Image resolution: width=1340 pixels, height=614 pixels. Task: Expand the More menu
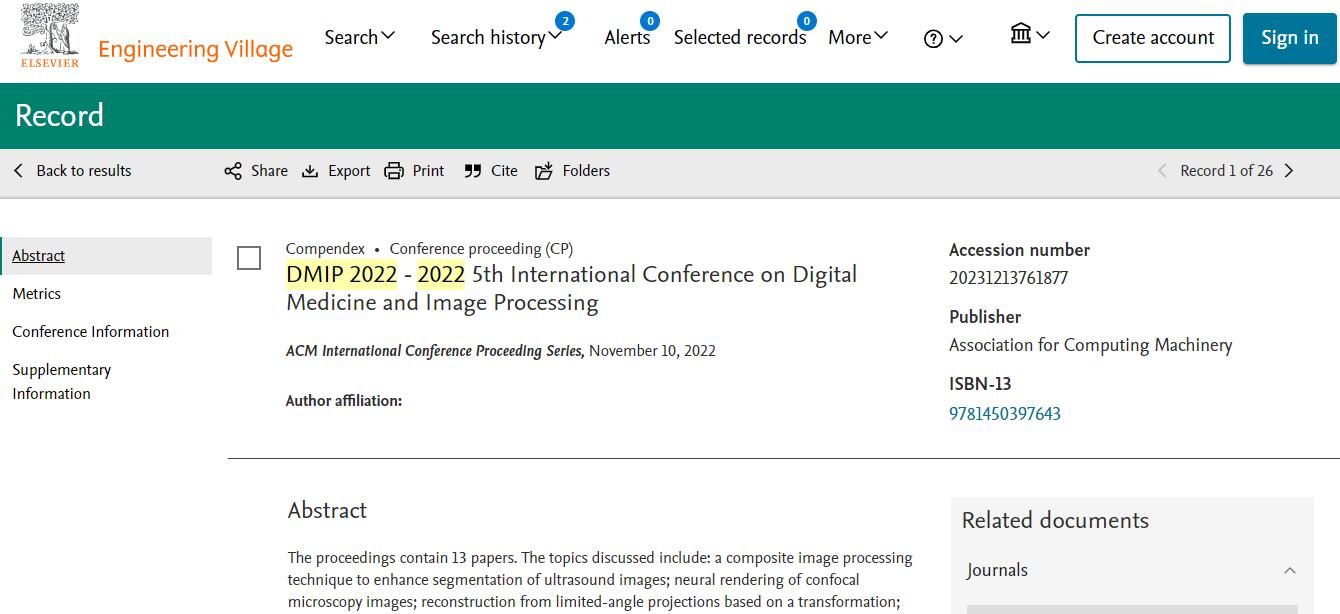[x=858, y=37]
